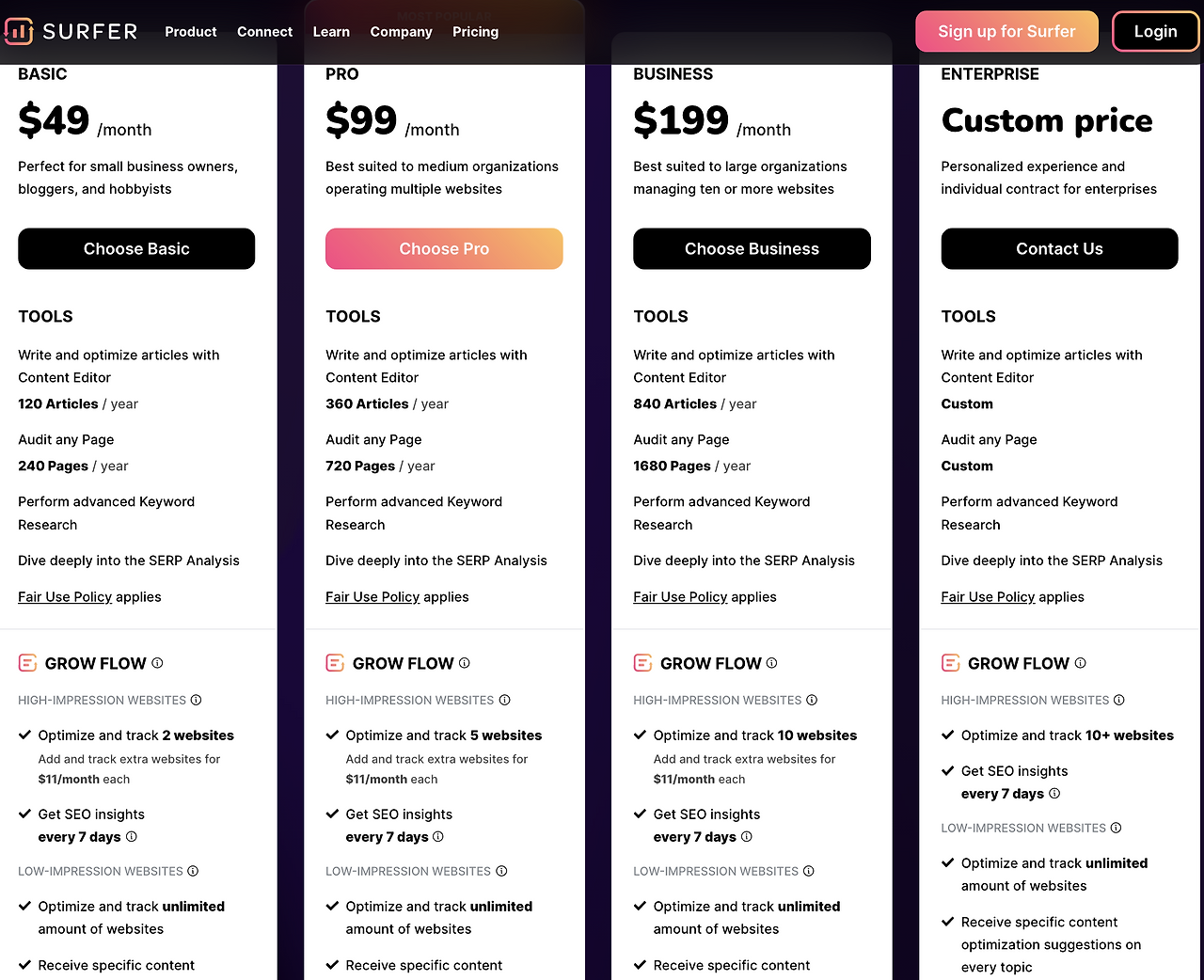Click info icon beside Basic GROW FLOW heading
The height and width of the screenshot is (980, 1204).
(157, 663)
